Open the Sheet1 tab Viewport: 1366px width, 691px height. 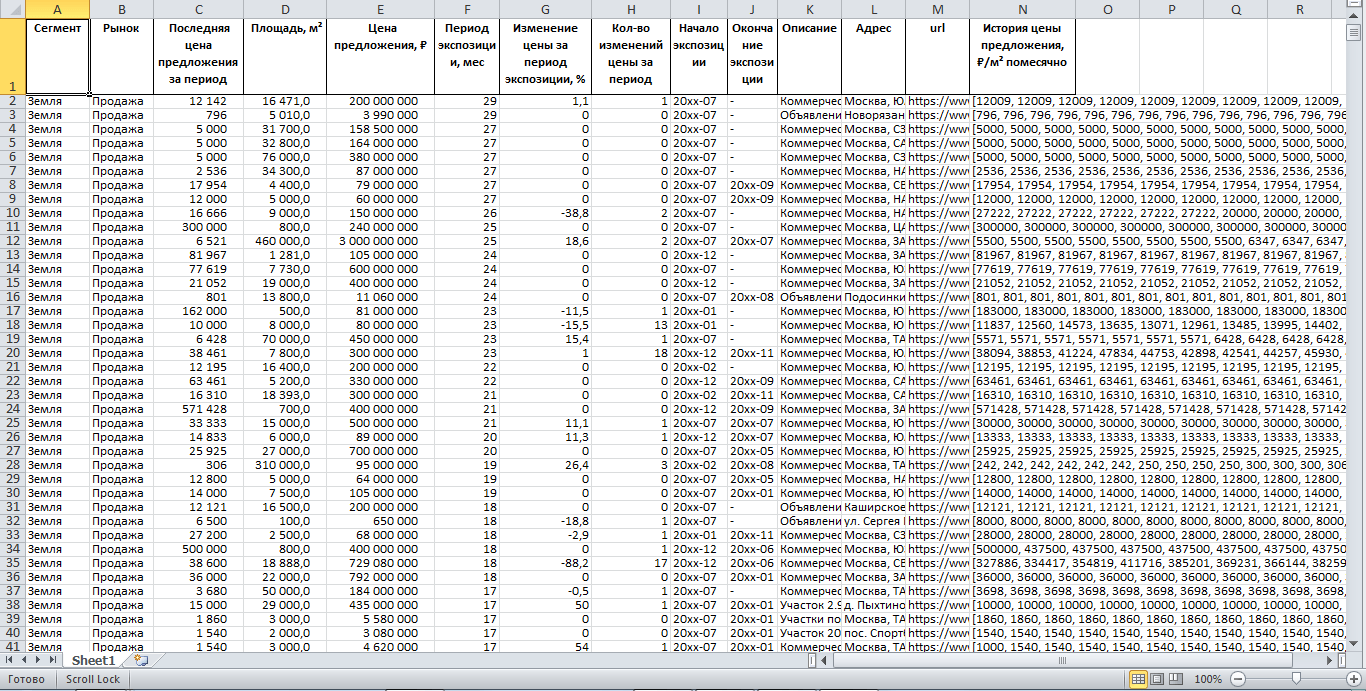tap(95, 661)
